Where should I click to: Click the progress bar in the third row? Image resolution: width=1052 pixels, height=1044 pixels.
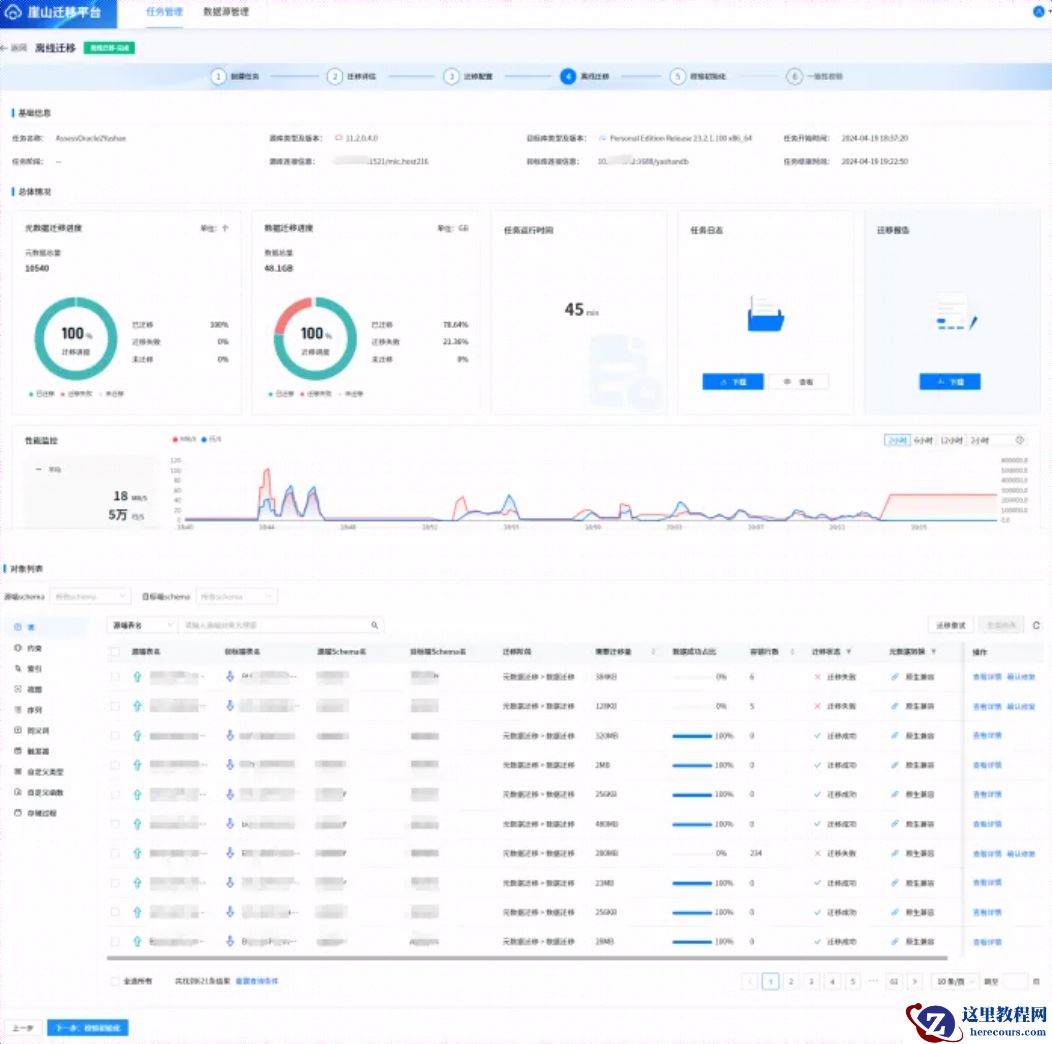[692, 736]
